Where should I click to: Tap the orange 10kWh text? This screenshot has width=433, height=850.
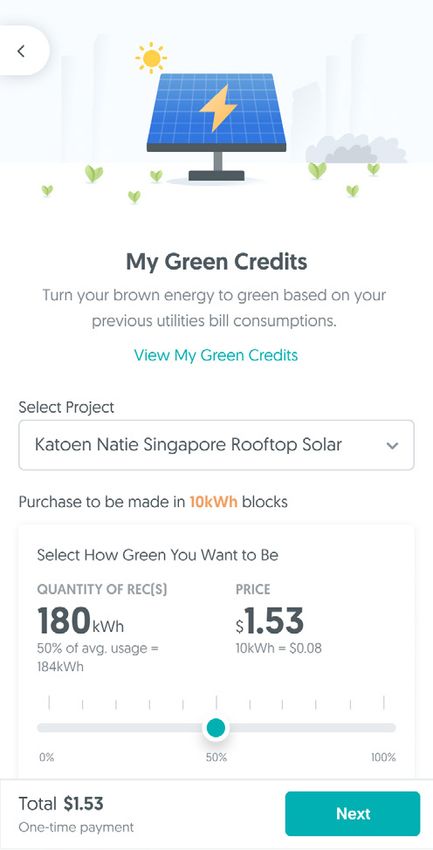tap(214, 502)
